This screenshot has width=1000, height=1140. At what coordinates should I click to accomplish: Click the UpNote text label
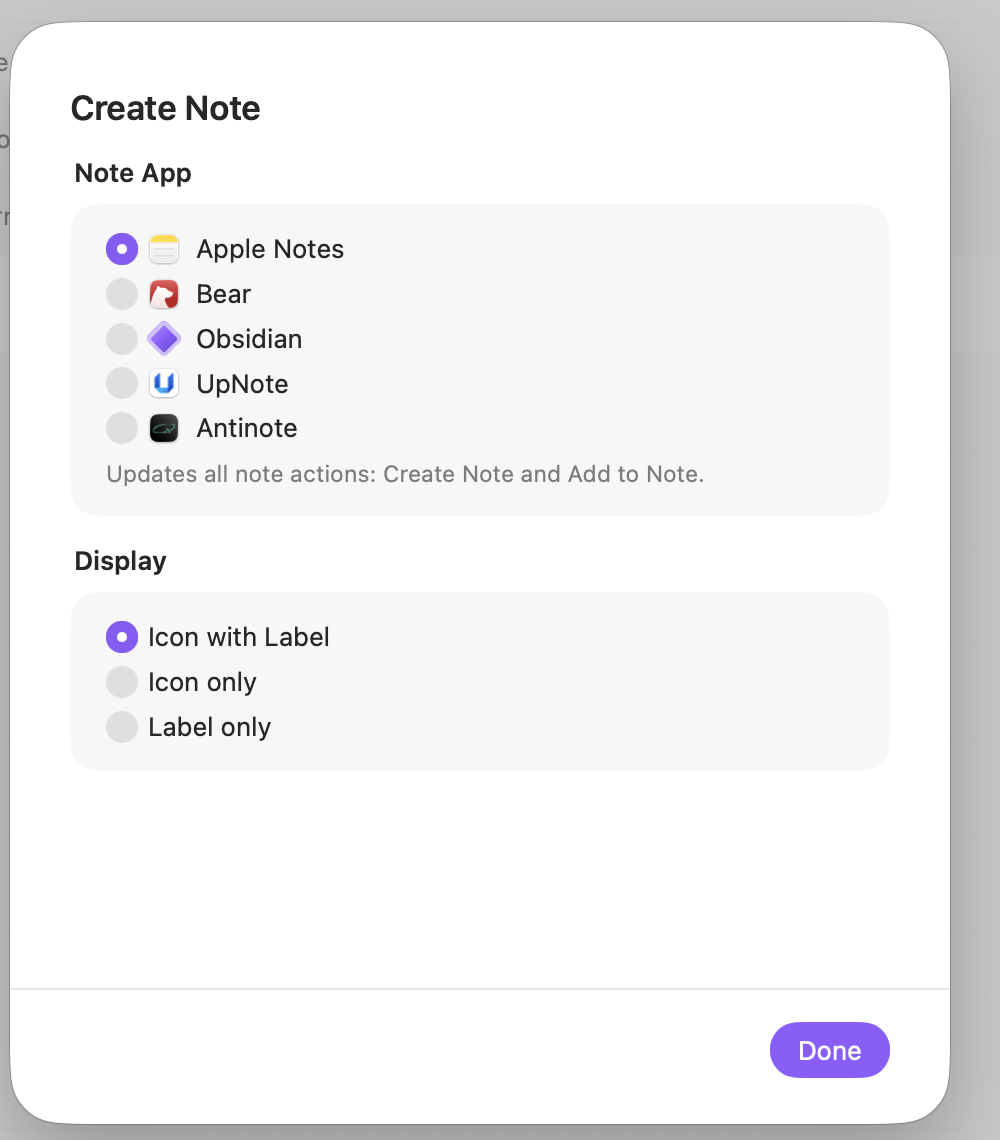click(x=242, y=384)
